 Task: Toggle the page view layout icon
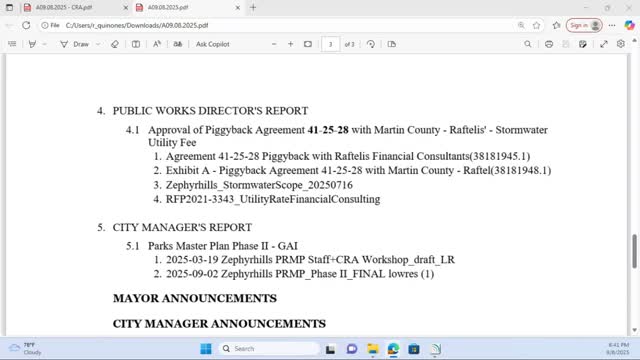136,44
